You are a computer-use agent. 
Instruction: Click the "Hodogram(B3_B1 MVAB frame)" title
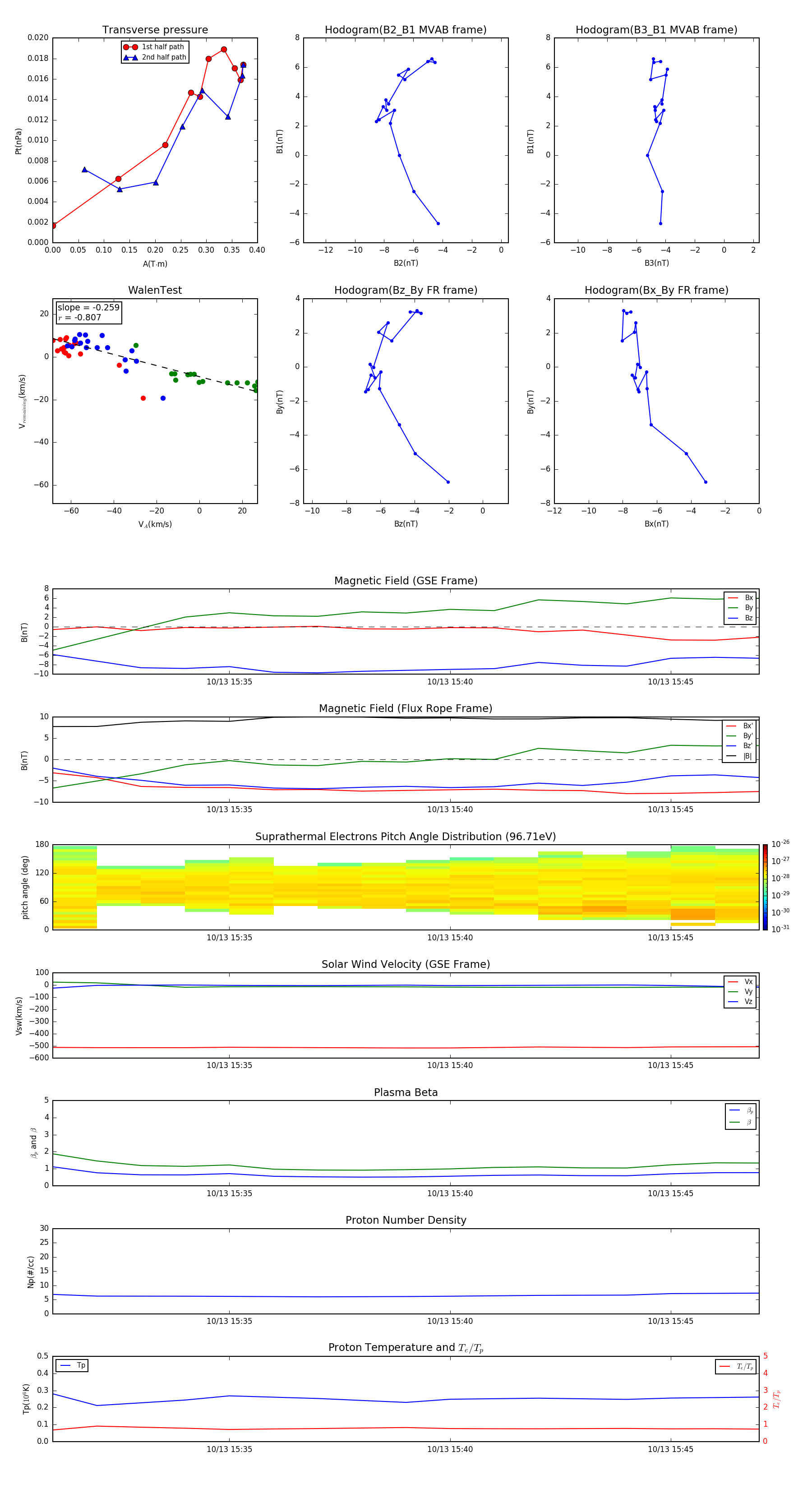click(x=656, y=30)
